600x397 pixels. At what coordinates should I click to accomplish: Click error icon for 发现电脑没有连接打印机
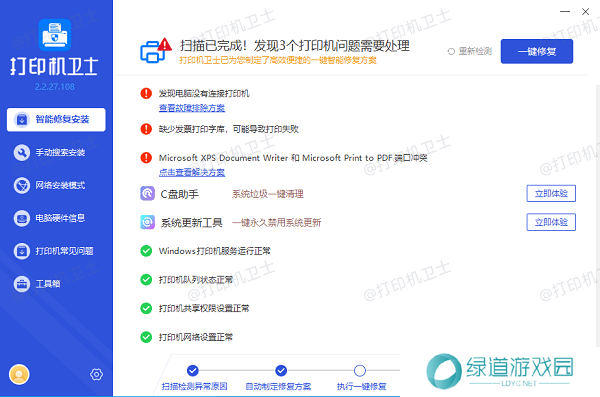146,93
